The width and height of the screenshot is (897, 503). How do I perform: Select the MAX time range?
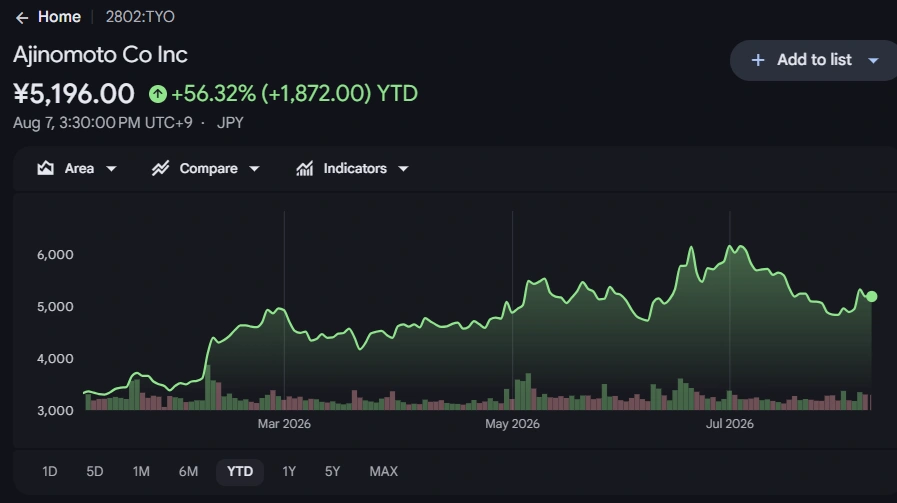pos(383,472)
